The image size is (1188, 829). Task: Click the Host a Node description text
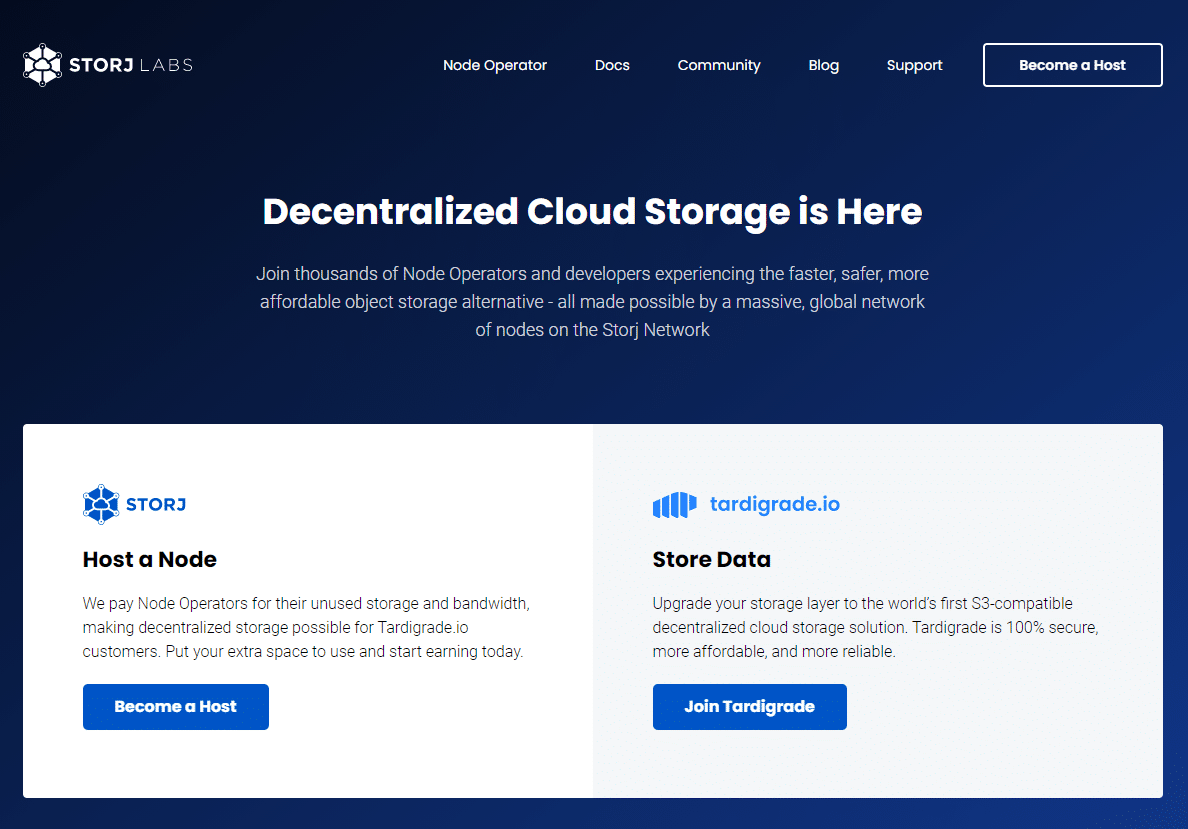click(305, 627)
